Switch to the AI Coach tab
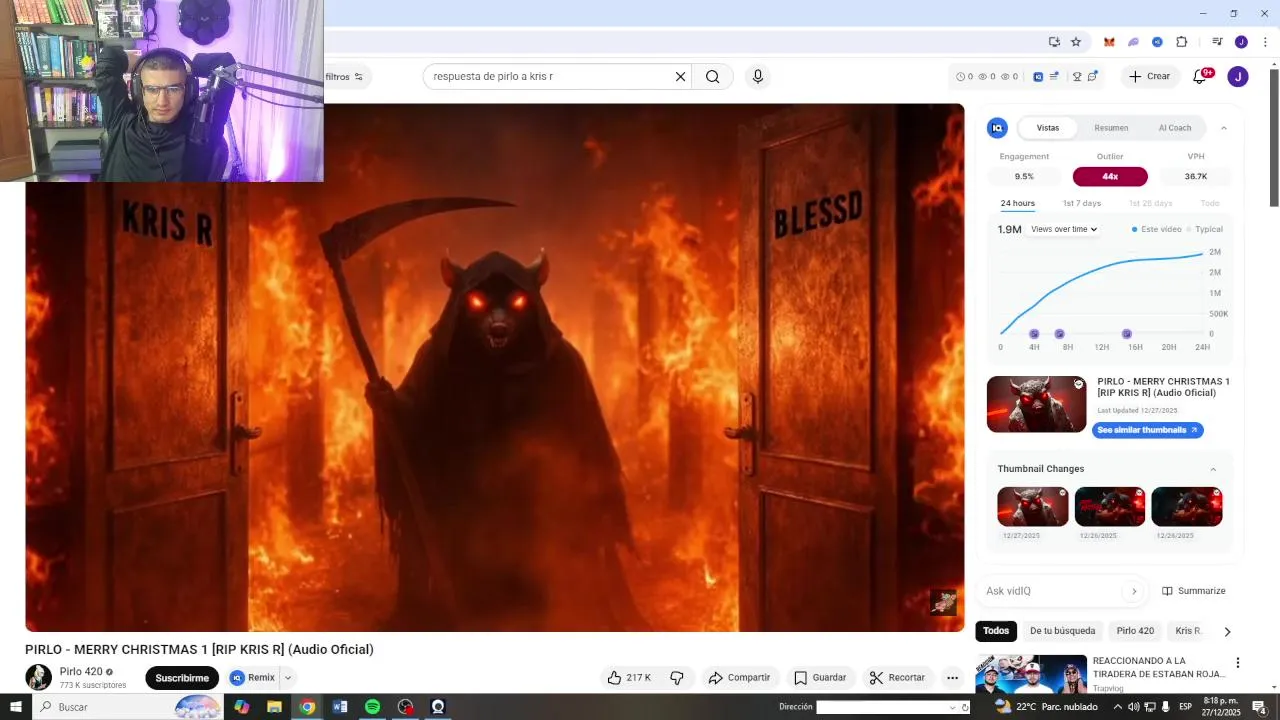This screenshot has width=1280, height=720. pyautogui.click(x=1175, y=128)
